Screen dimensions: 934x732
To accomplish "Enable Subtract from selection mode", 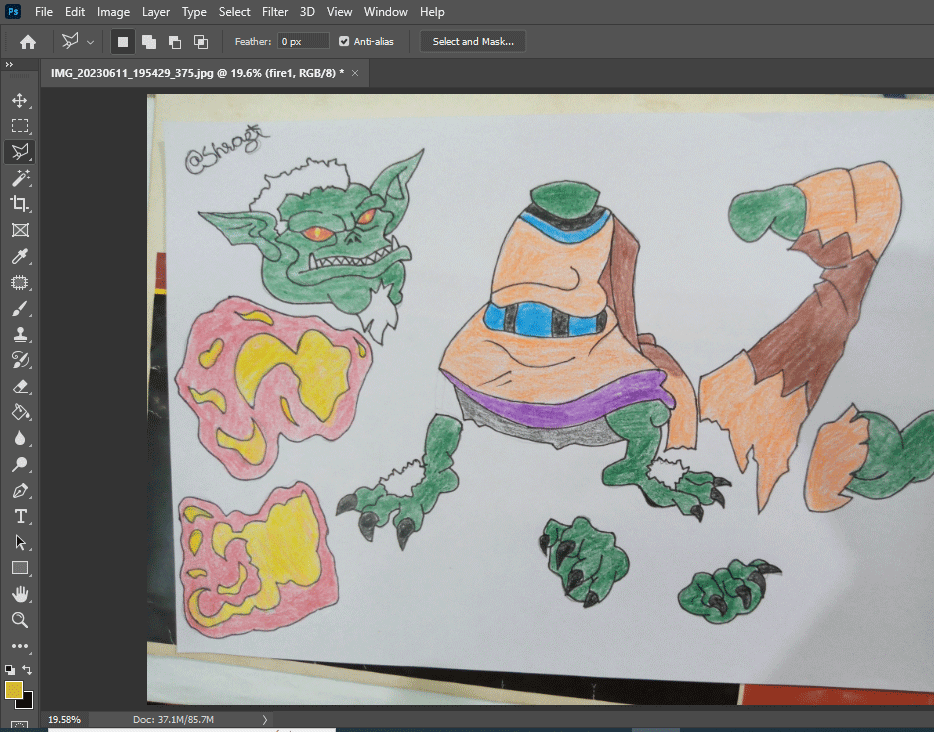I will point(175,42).
